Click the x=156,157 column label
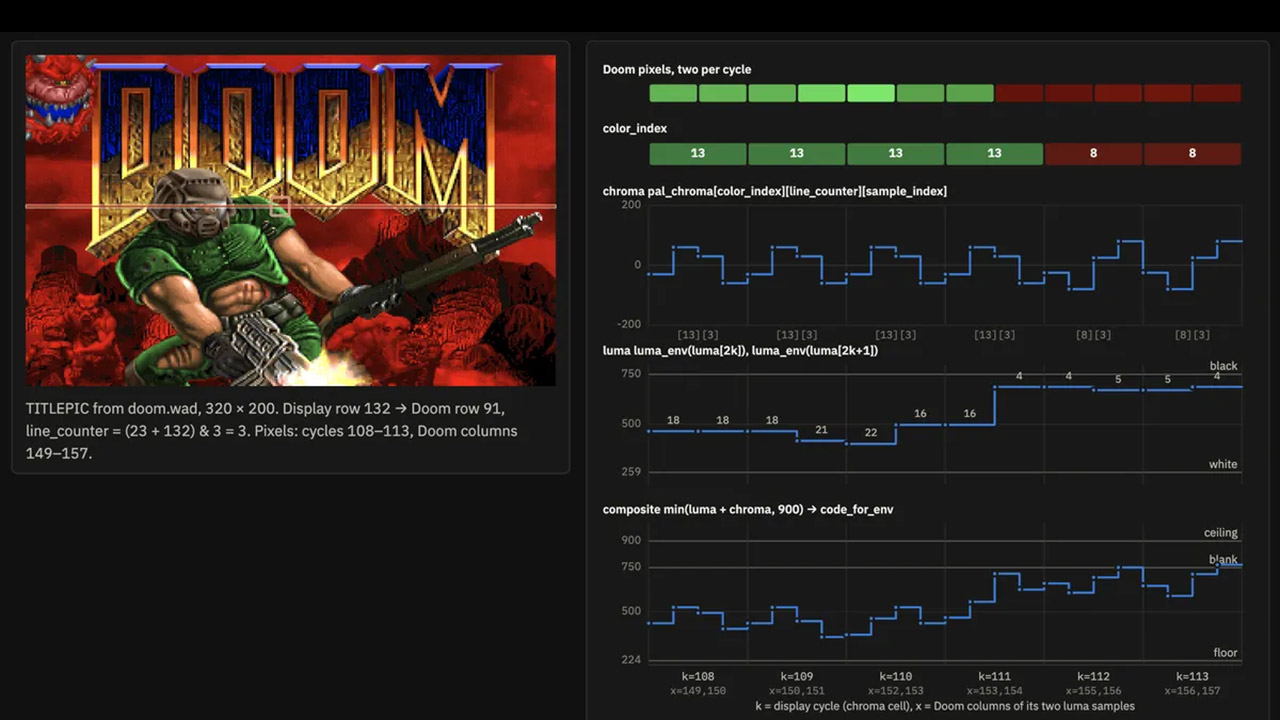1280x720 pixels. (x=1192, y=691)
